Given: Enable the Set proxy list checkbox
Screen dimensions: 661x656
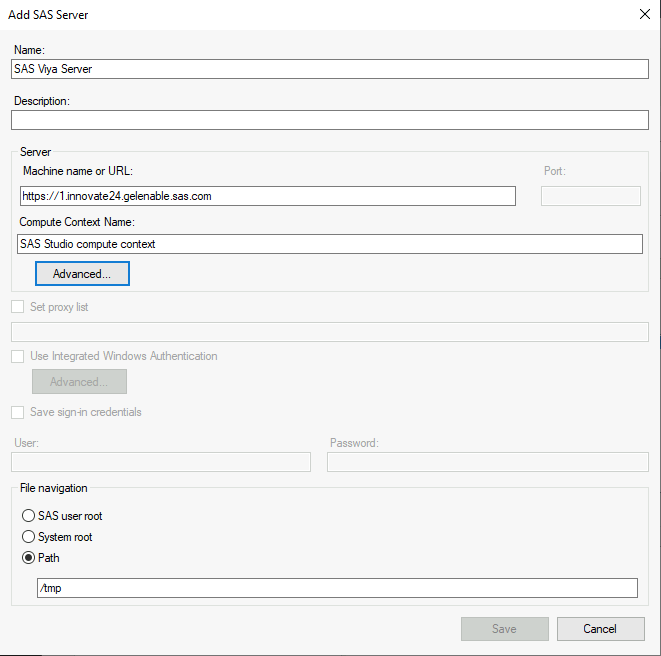Looking at the screenshot, I should [x=18, y=307].
